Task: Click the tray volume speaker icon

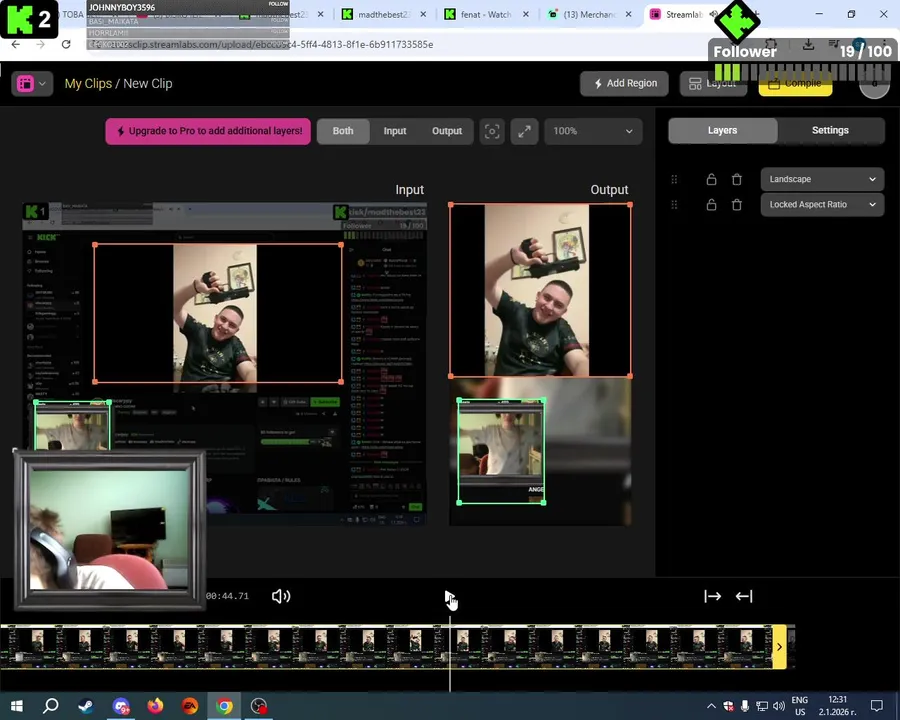Action: [779, 706]
